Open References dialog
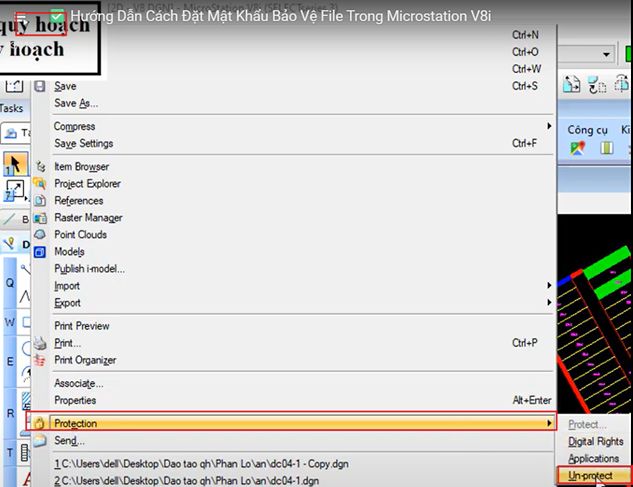 [79, 200]
